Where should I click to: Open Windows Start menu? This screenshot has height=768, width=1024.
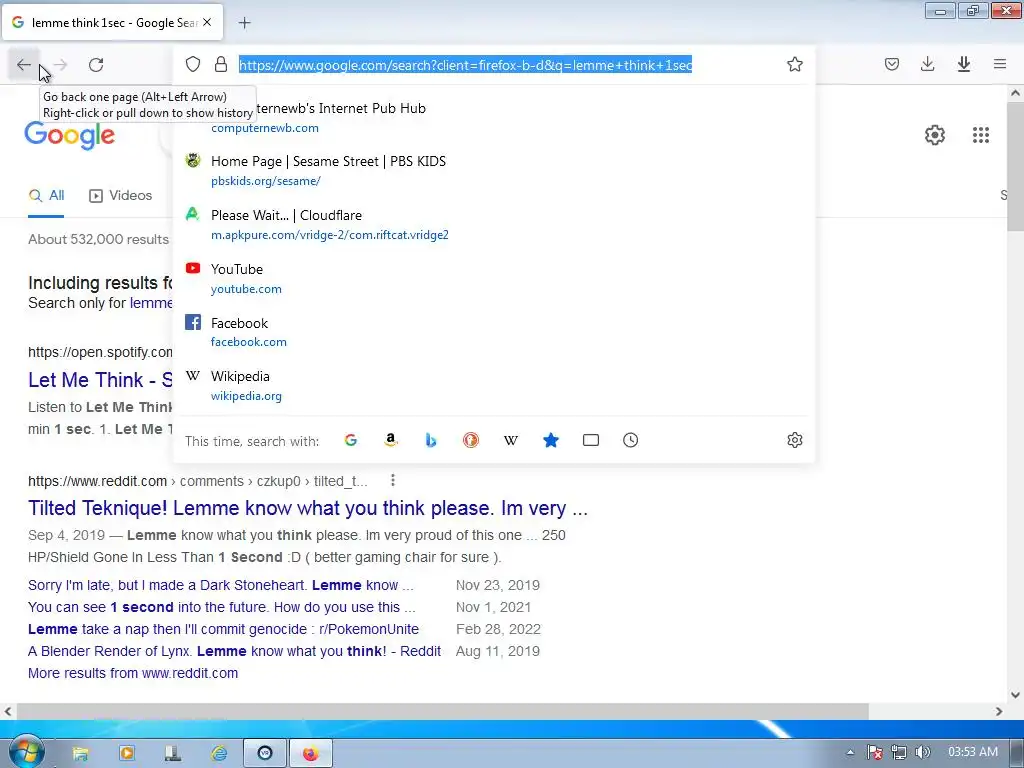tap(27, 752)
